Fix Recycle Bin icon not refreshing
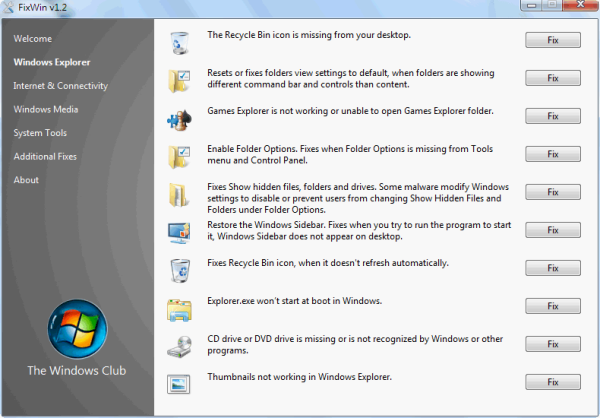This screenshot has width=600, height=418. pos(553,268)
